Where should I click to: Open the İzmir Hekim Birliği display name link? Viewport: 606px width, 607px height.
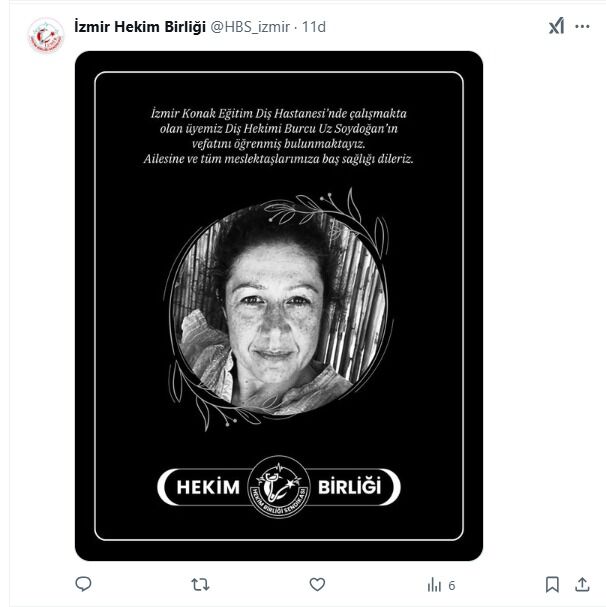coord(140,27)
